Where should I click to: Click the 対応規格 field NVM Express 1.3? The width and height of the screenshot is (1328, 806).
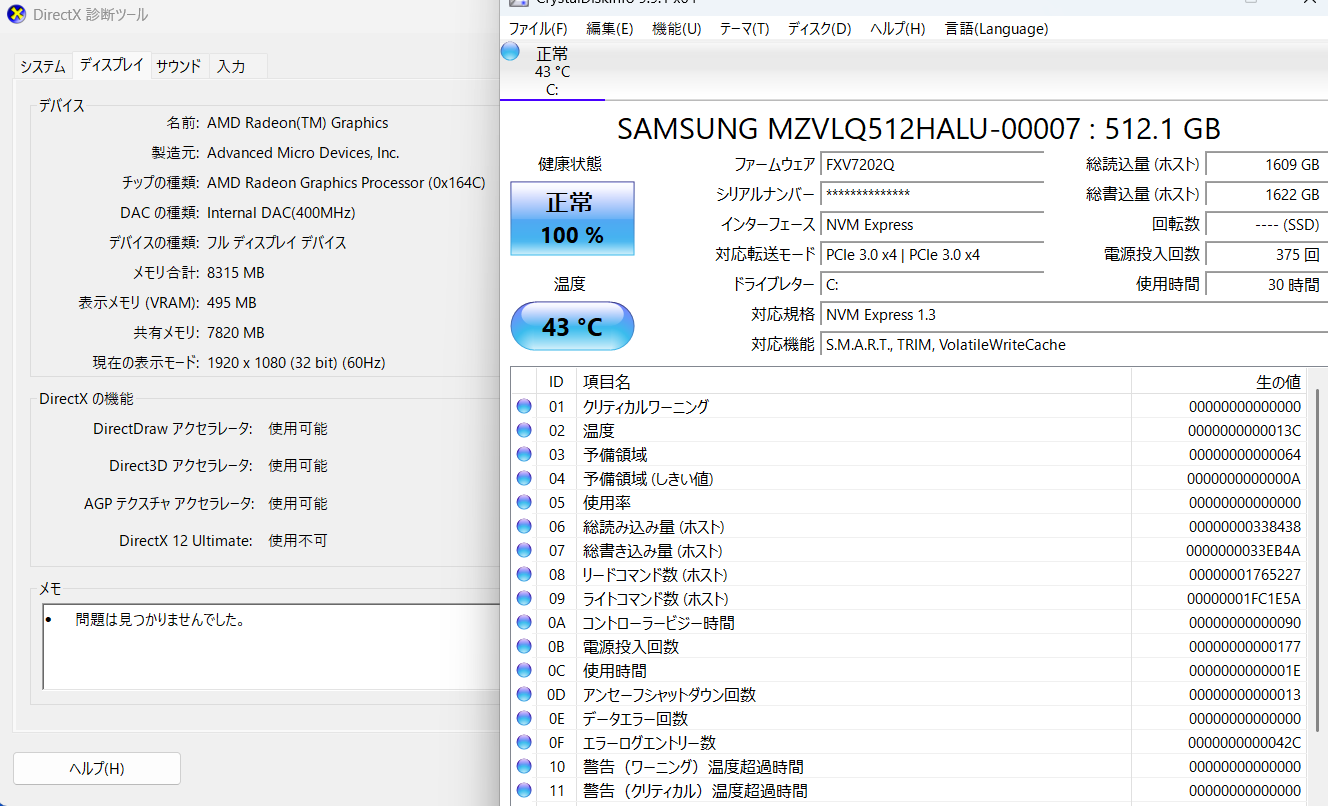pos(1074,314)
